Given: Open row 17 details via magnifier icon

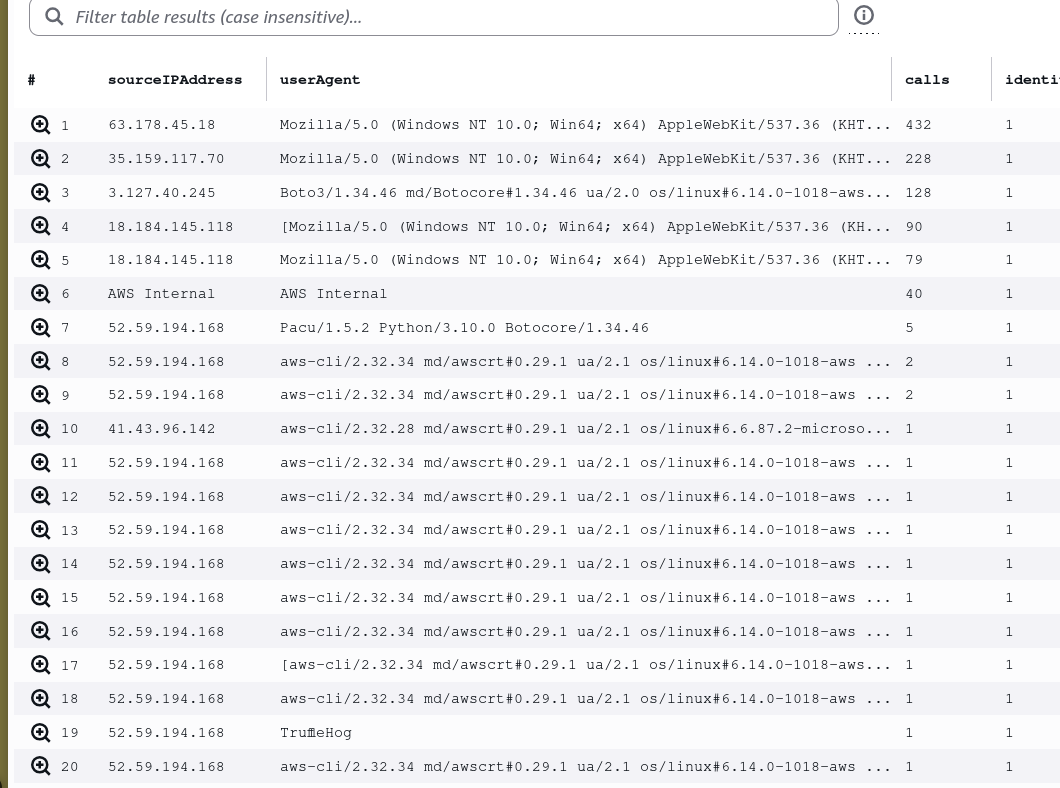Looking at the screenshot, I should 41,665.
